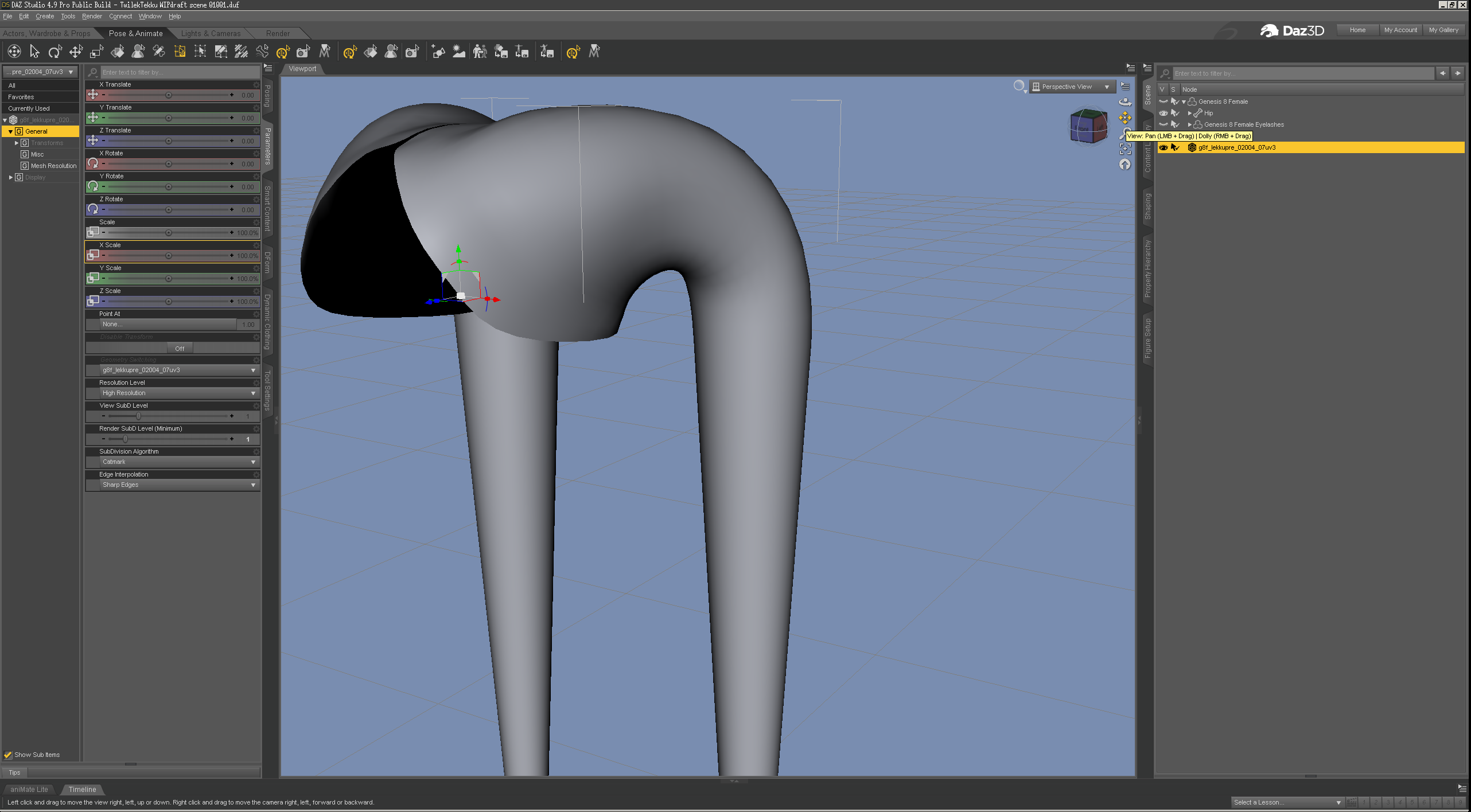Open Resolution Level High Resolution dropdown

click(x=177, y=393)
